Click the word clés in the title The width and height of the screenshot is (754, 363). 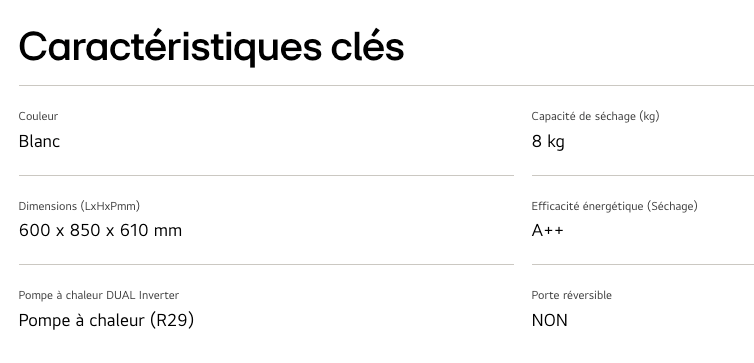[368, 47]
